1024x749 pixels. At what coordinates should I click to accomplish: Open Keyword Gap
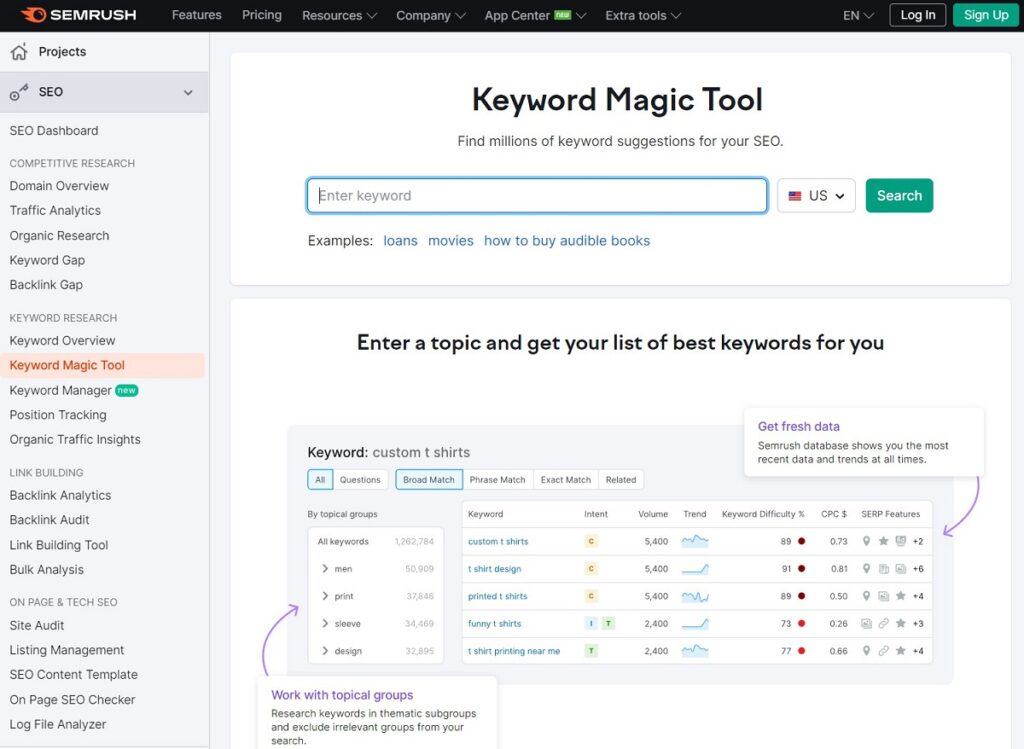click(47, 260)
